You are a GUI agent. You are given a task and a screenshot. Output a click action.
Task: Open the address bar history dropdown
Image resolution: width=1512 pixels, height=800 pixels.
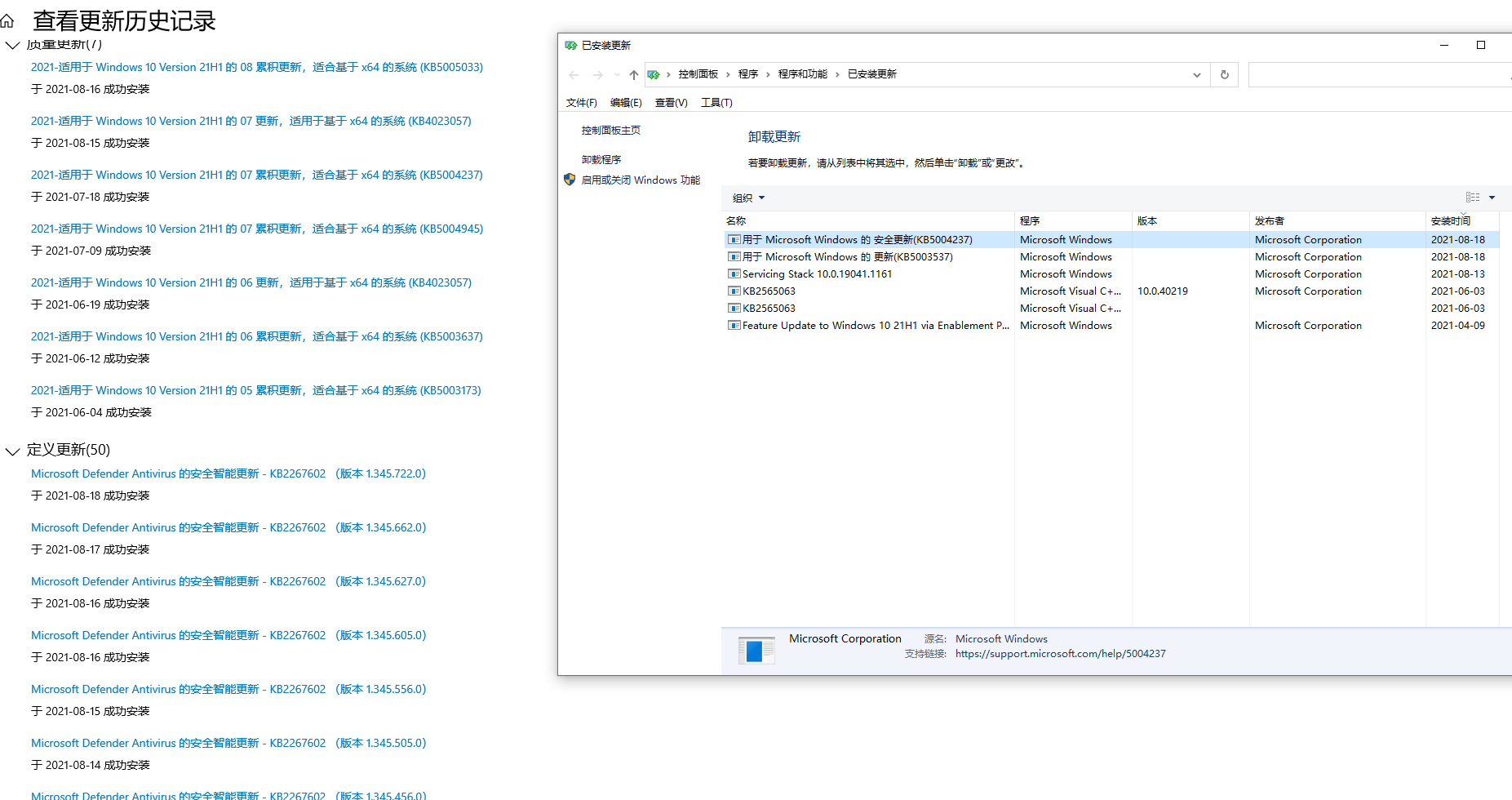[x=1197, y=74]
